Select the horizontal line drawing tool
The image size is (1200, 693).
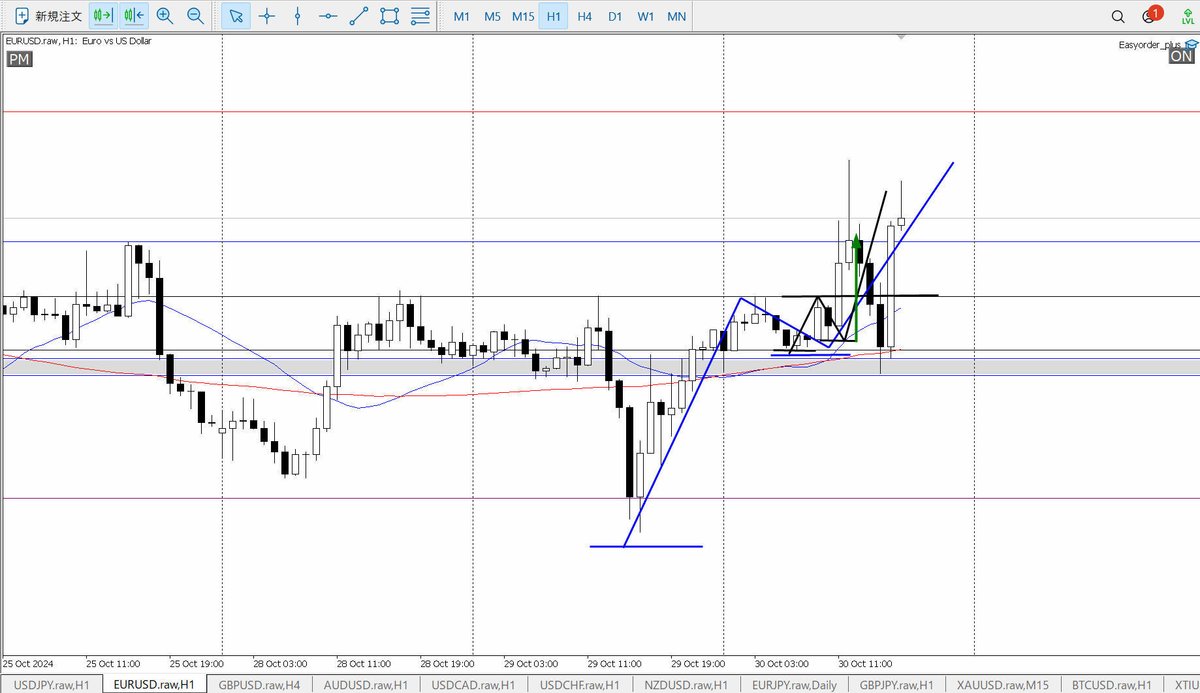[x=328, y=16]
